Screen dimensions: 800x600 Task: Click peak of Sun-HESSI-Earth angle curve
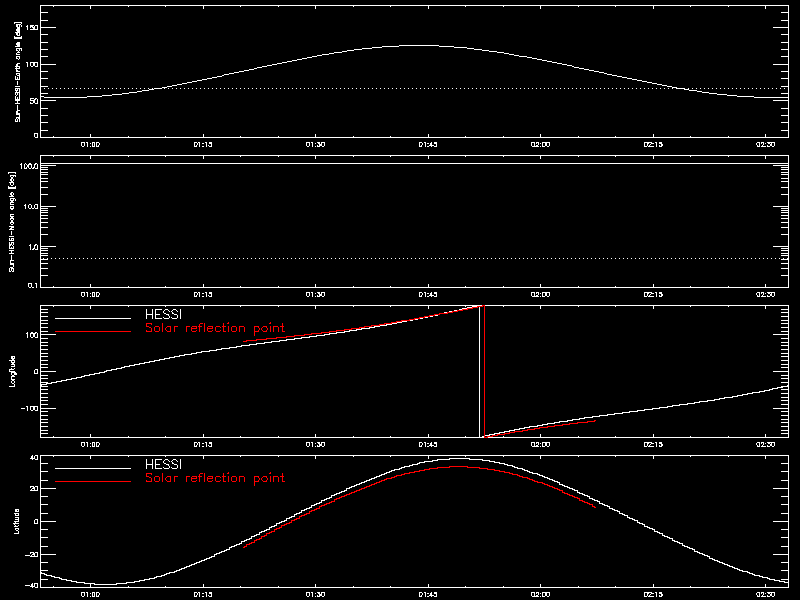pyautogui.click(x=419, y=46)
